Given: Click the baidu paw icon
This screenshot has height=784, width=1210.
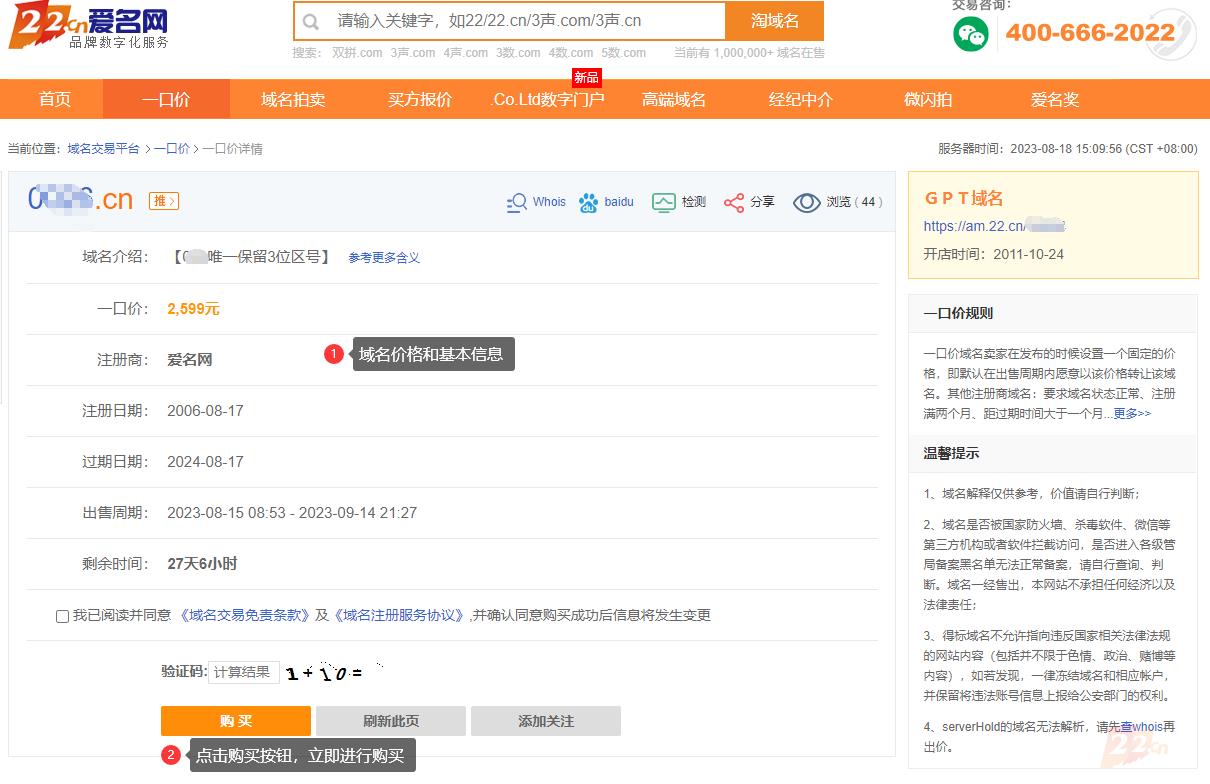Looking at the screenshot, I should pyautogui.click(x=589, y=202).
